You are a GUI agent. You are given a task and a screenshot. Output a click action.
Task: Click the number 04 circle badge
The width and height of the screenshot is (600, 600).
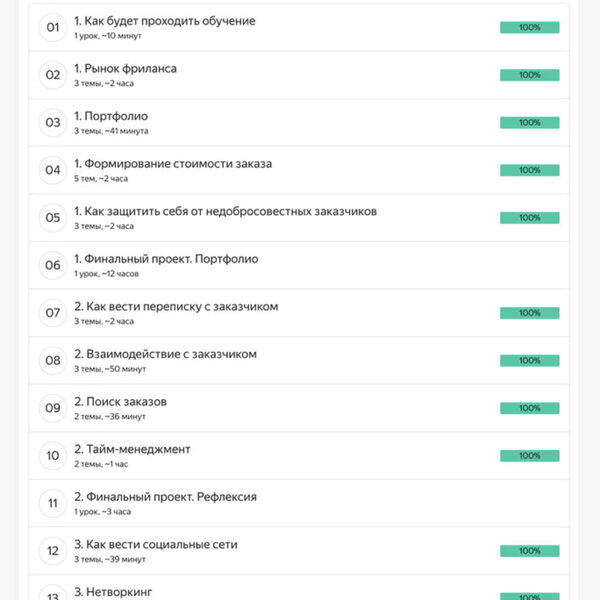pos(53,170)
